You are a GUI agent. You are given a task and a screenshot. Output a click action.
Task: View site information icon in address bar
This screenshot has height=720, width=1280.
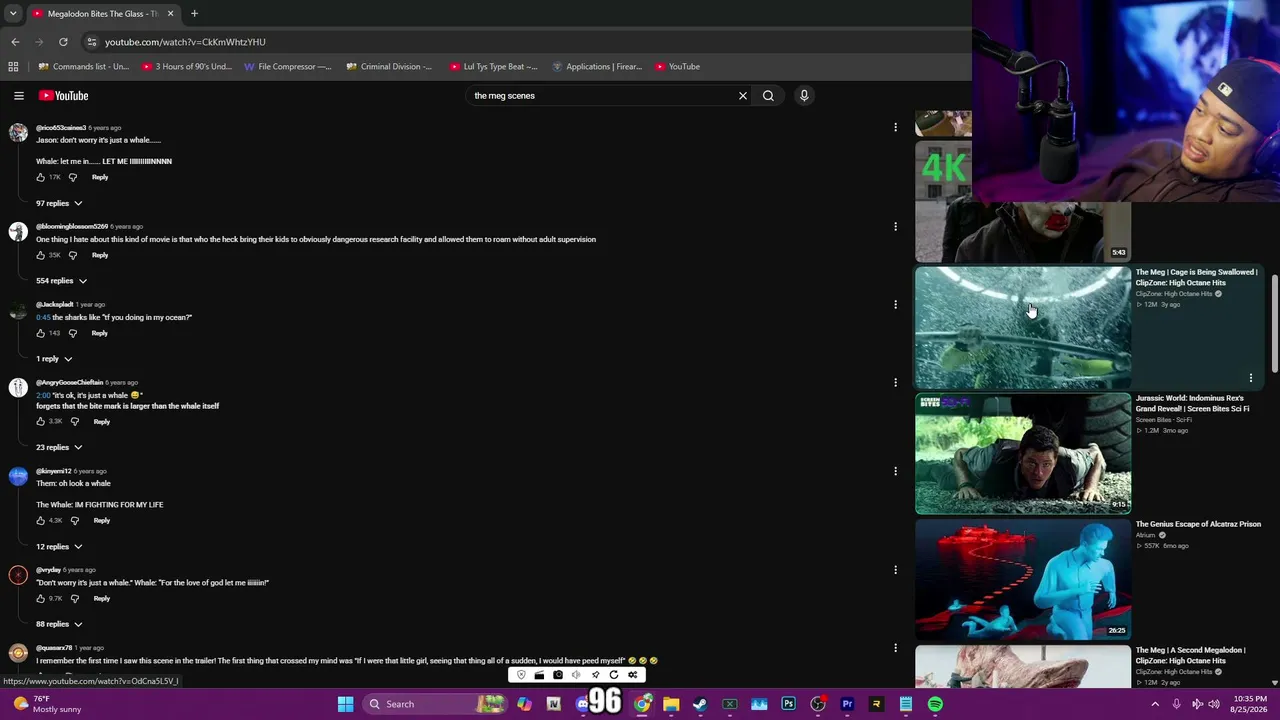coord(91,42)
